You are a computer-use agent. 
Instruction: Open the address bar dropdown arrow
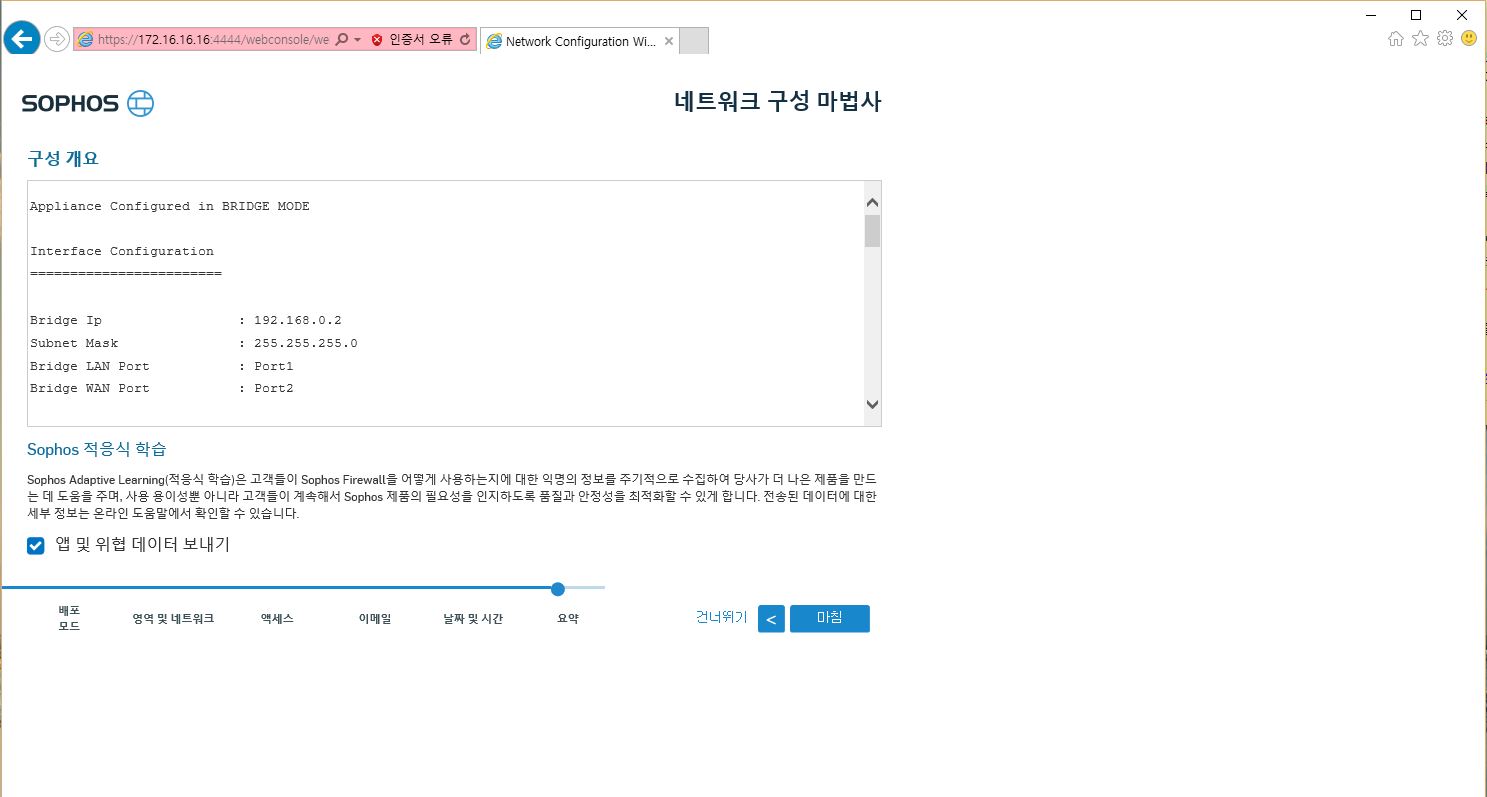point(357,40)
